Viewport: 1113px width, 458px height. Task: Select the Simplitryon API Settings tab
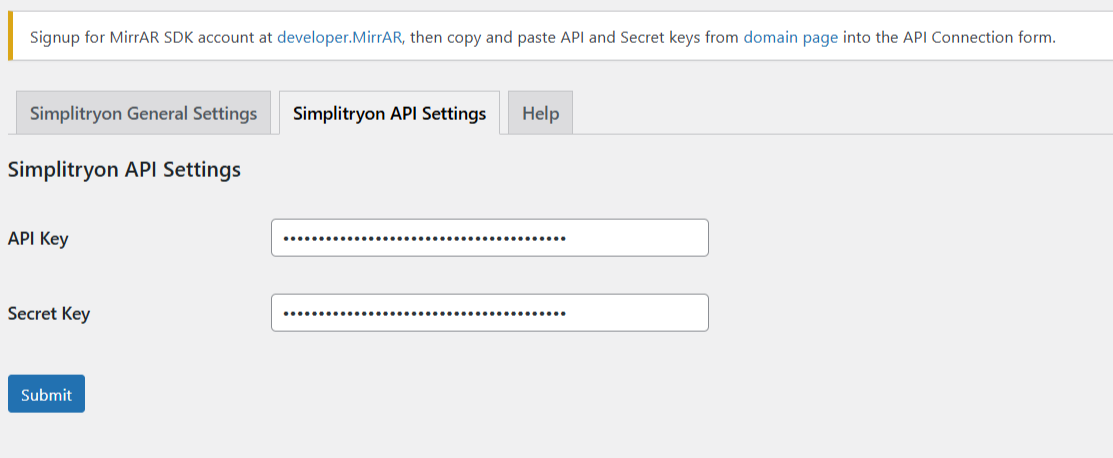(x=389, y=113)
